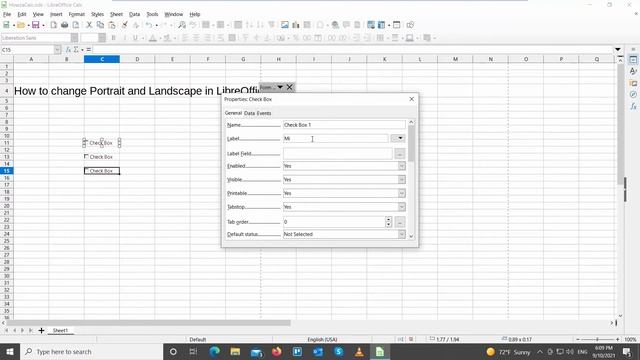640x360 pixels.
Task: Close the Properties: Check Box dialog
Action: click(x=411, y=99)
